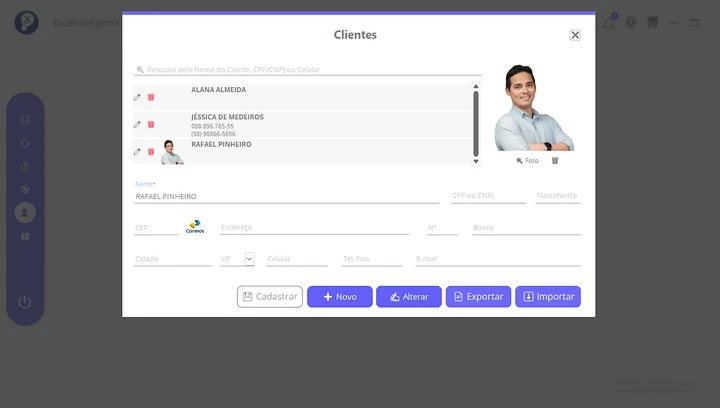Click red trash icon for Rafael Pinheiro
The height and width of the screenshot is (408, 720).
click(151, 152)
